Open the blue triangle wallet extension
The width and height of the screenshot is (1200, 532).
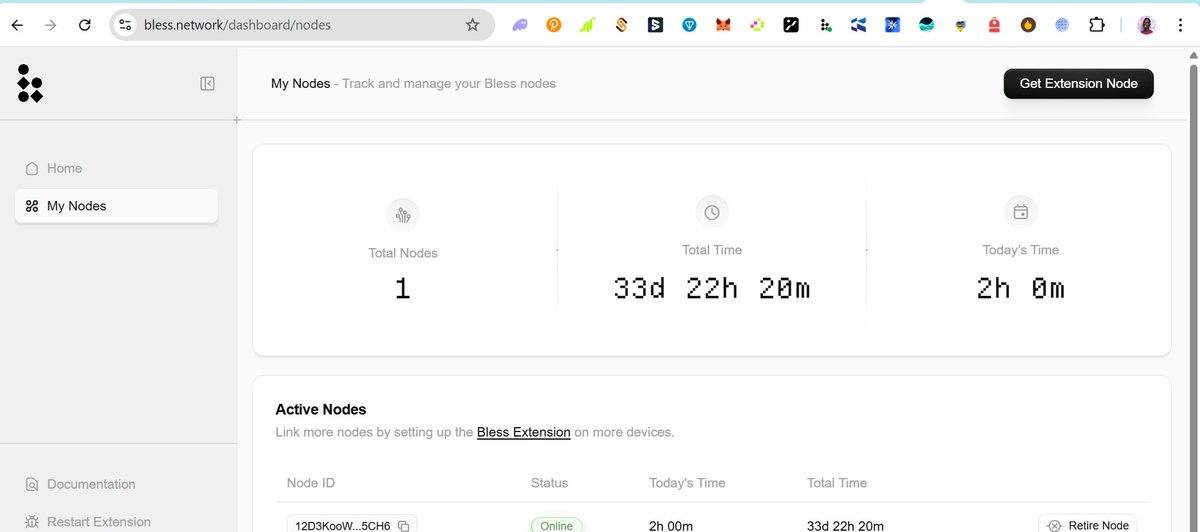(x=689, y=25)
